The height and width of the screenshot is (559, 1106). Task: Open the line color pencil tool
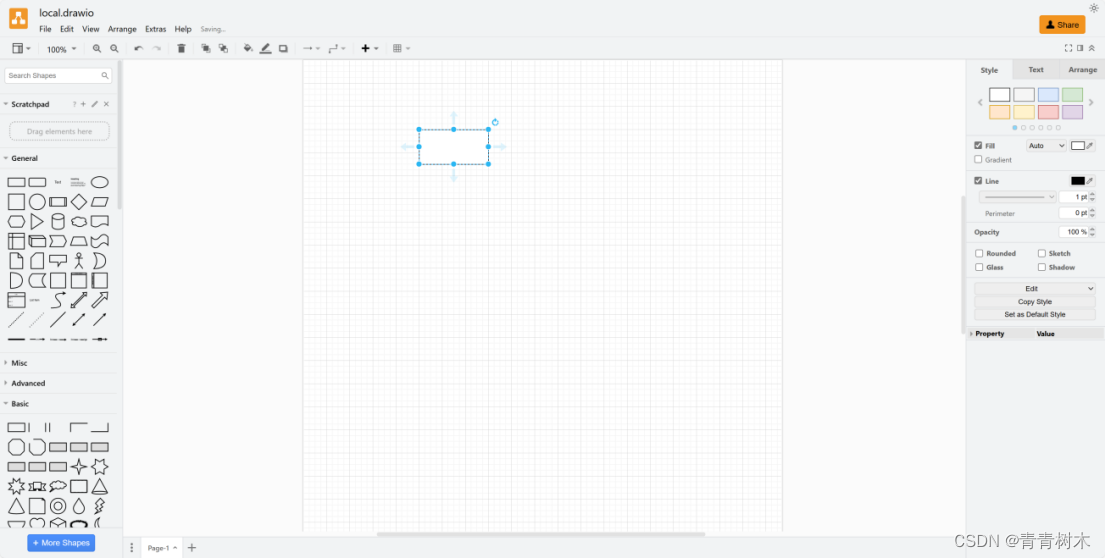(265, 49)
